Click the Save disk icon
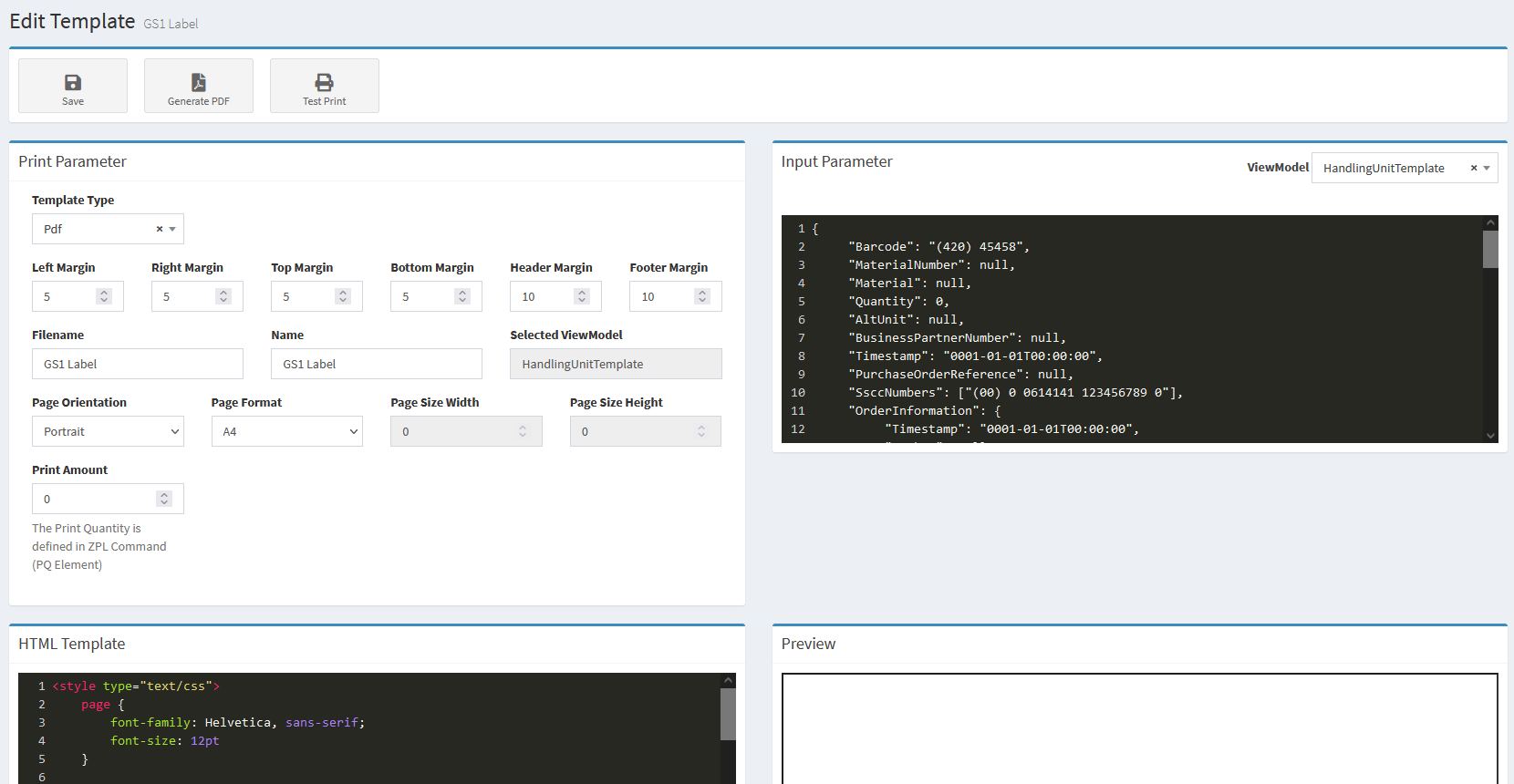Screen dimensions: 1514x784 pyautogui.click(x=73, y=82)
